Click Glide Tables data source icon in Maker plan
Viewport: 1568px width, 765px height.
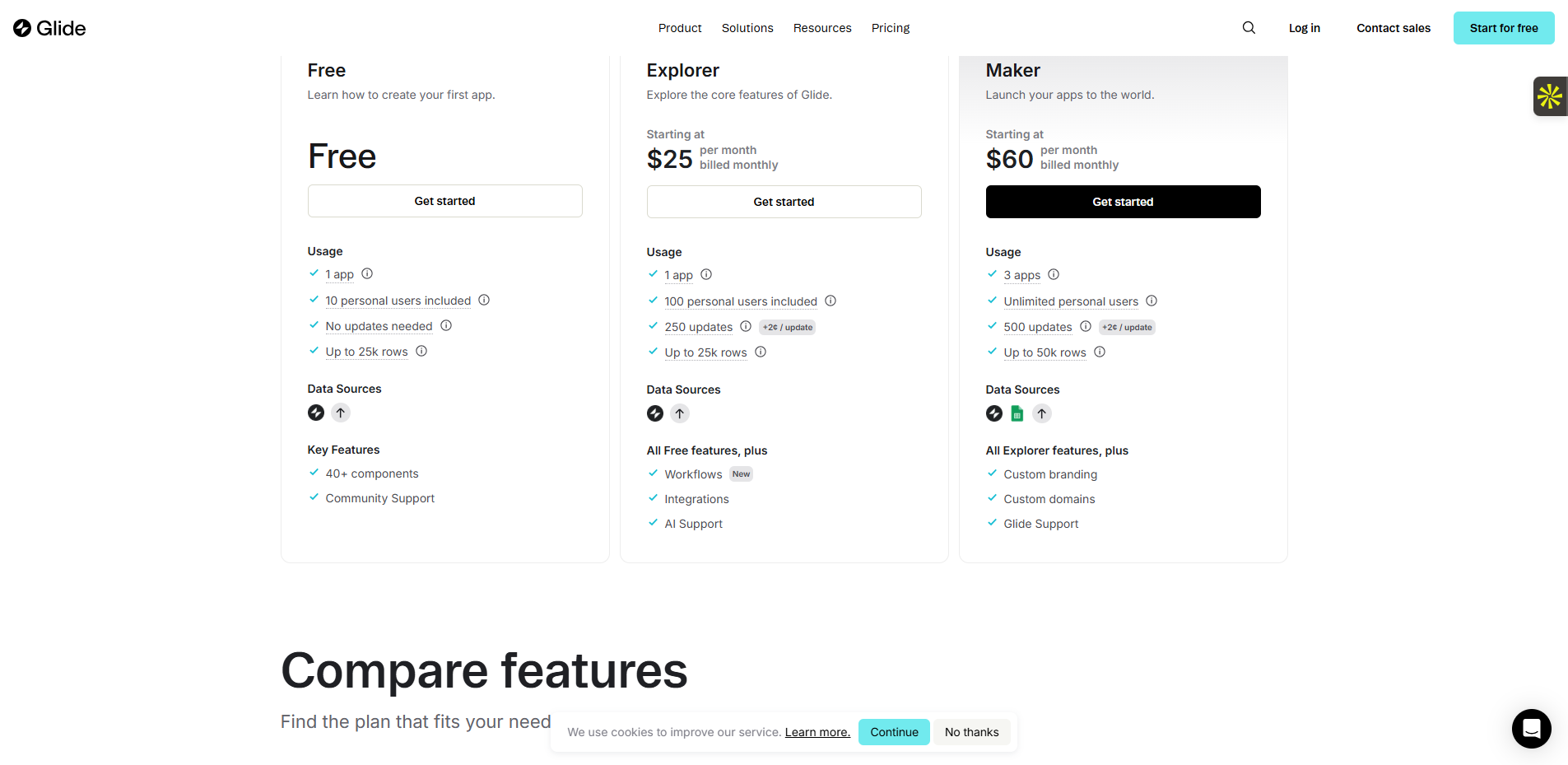tap(994, 413)
